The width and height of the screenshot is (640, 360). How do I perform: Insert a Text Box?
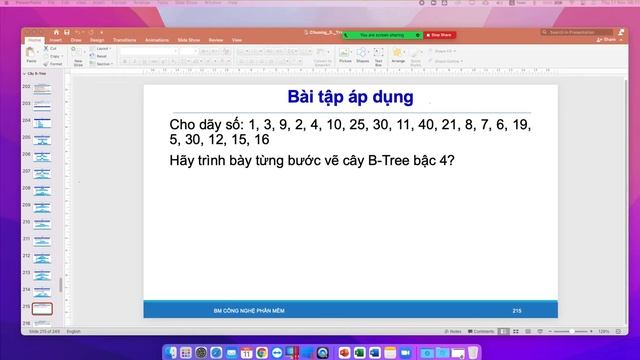click(378, 56)
